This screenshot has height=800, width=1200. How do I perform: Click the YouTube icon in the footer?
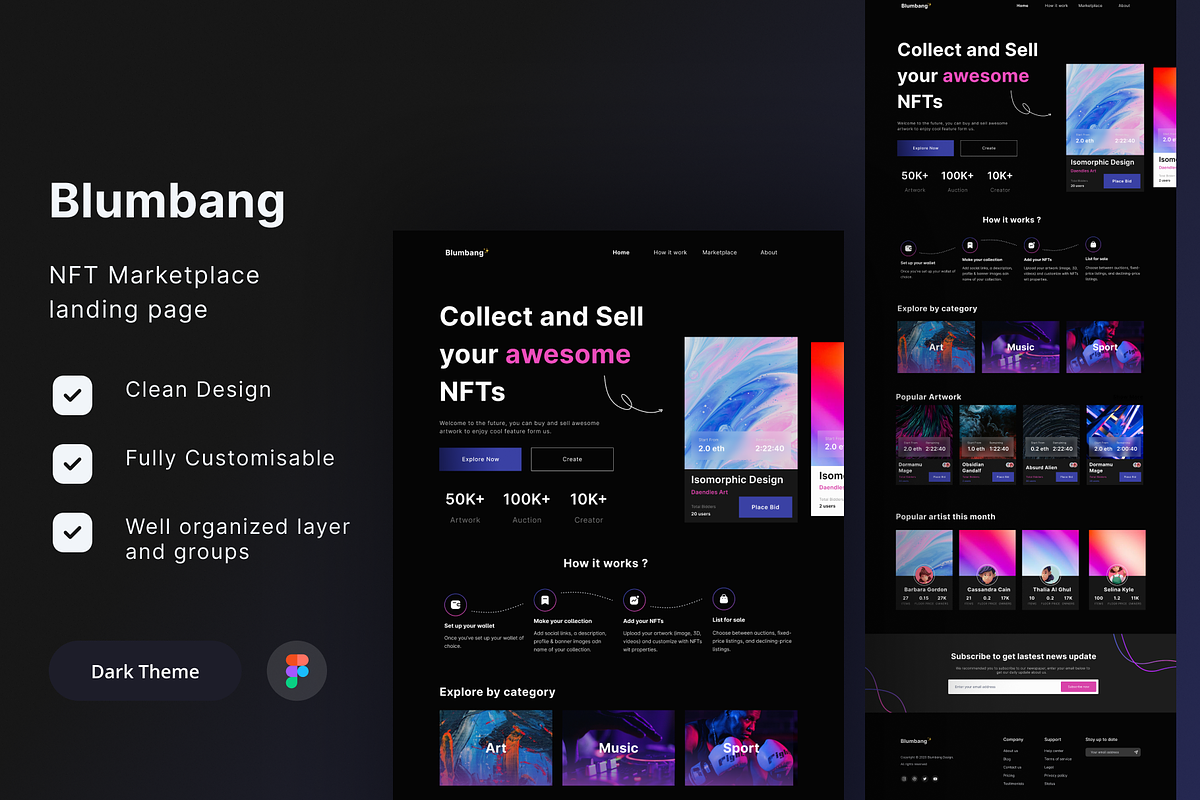935,779
